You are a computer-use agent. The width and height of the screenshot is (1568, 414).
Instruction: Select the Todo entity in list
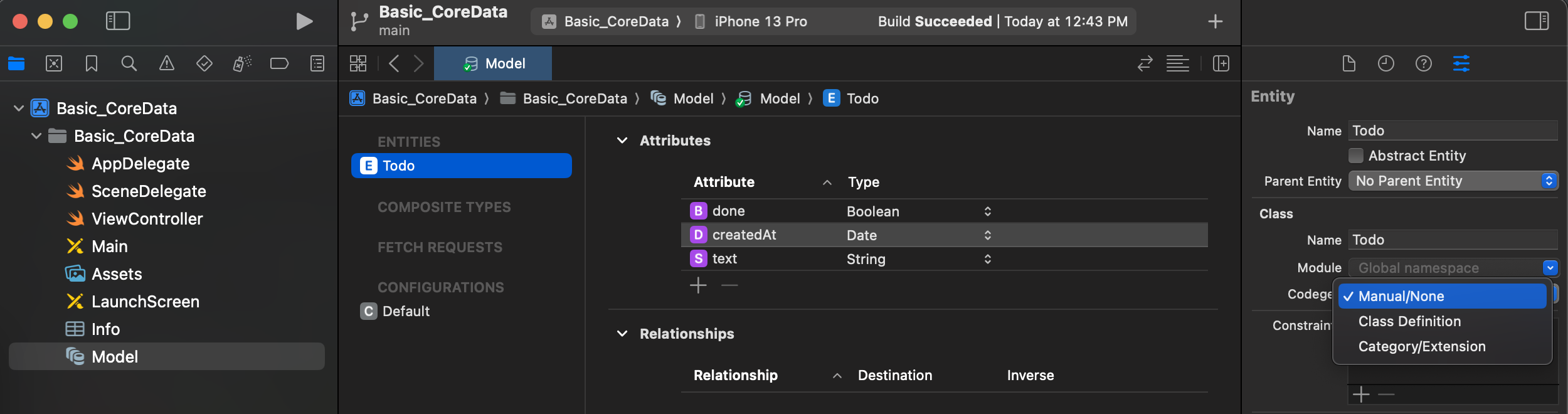click(462, 166)
